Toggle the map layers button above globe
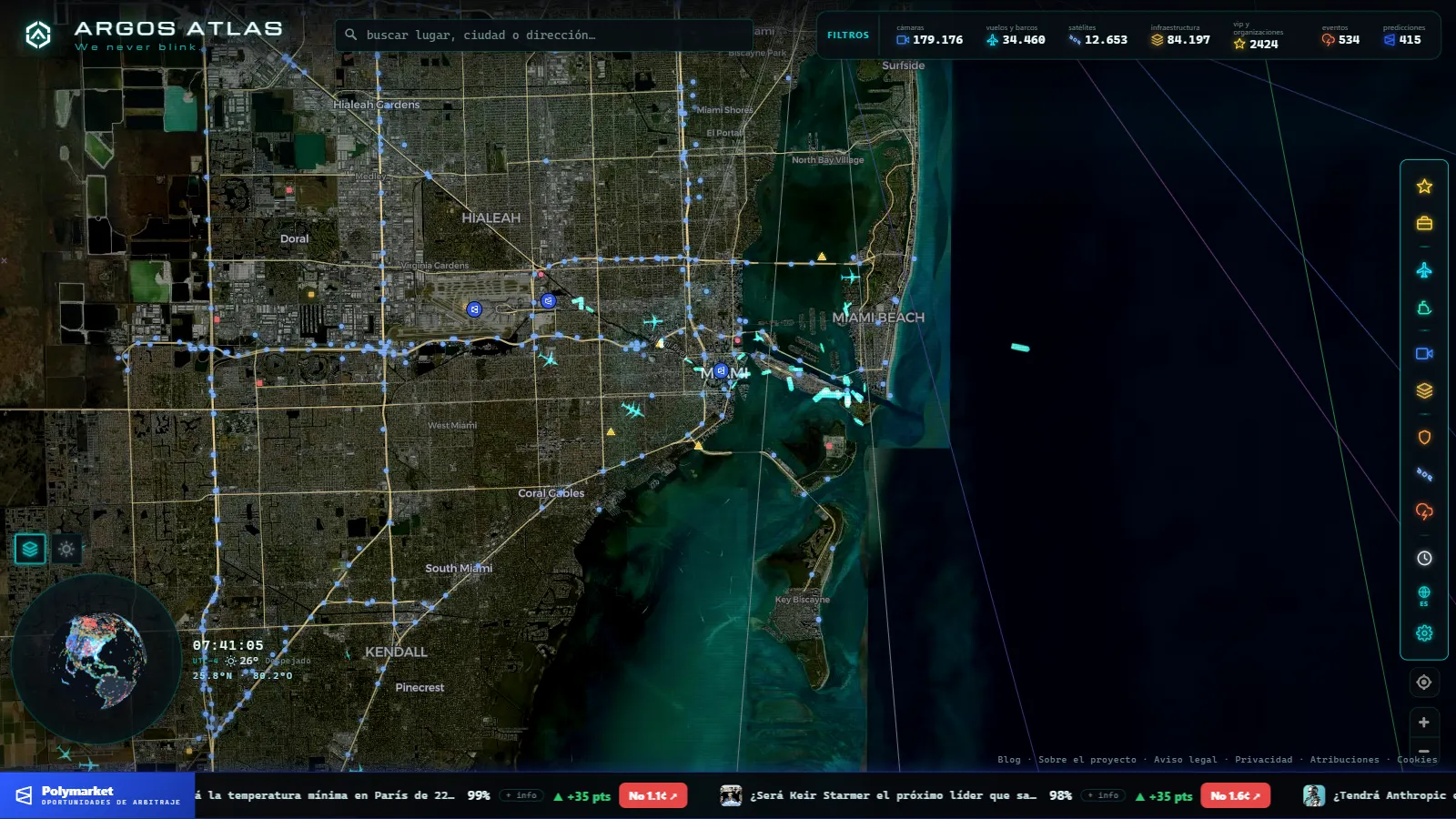This screenshot has width=1456, height=819. (30, 549)
